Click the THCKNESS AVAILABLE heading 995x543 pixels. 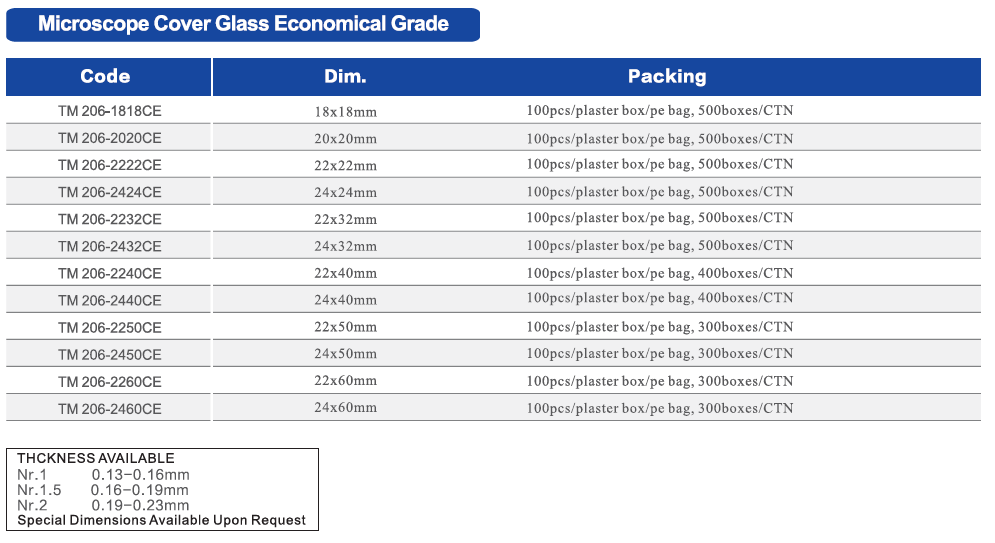[96, 459]
